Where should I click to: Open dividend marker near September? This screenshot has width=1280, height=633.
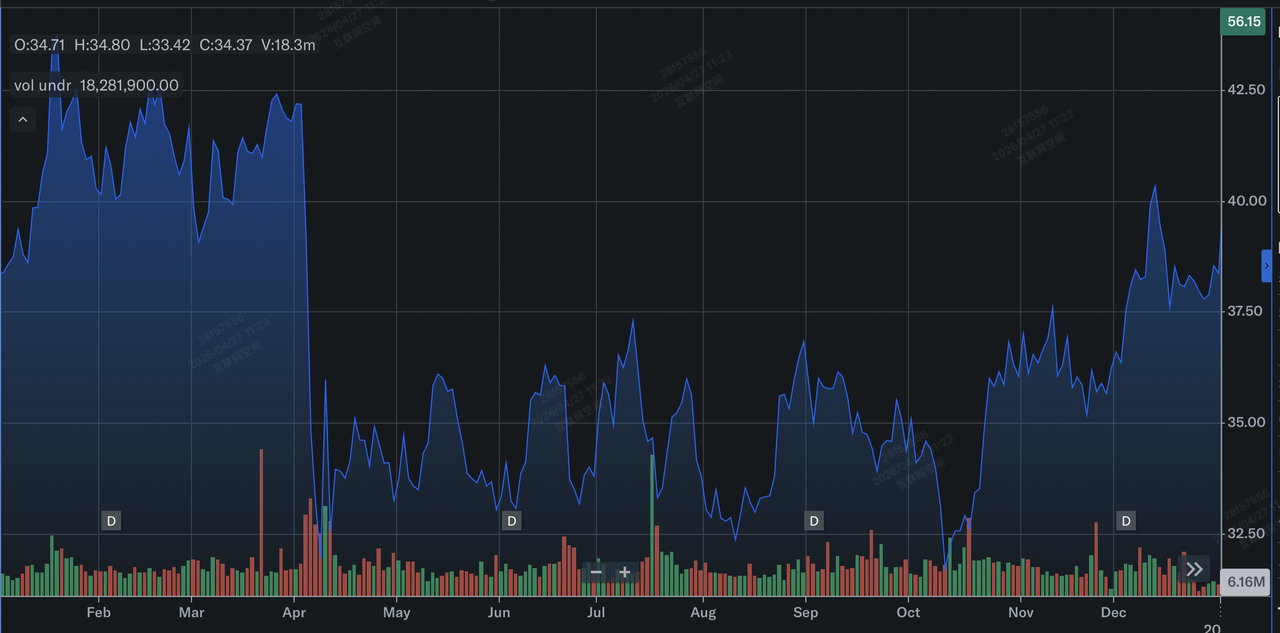[x=814, y=521]
